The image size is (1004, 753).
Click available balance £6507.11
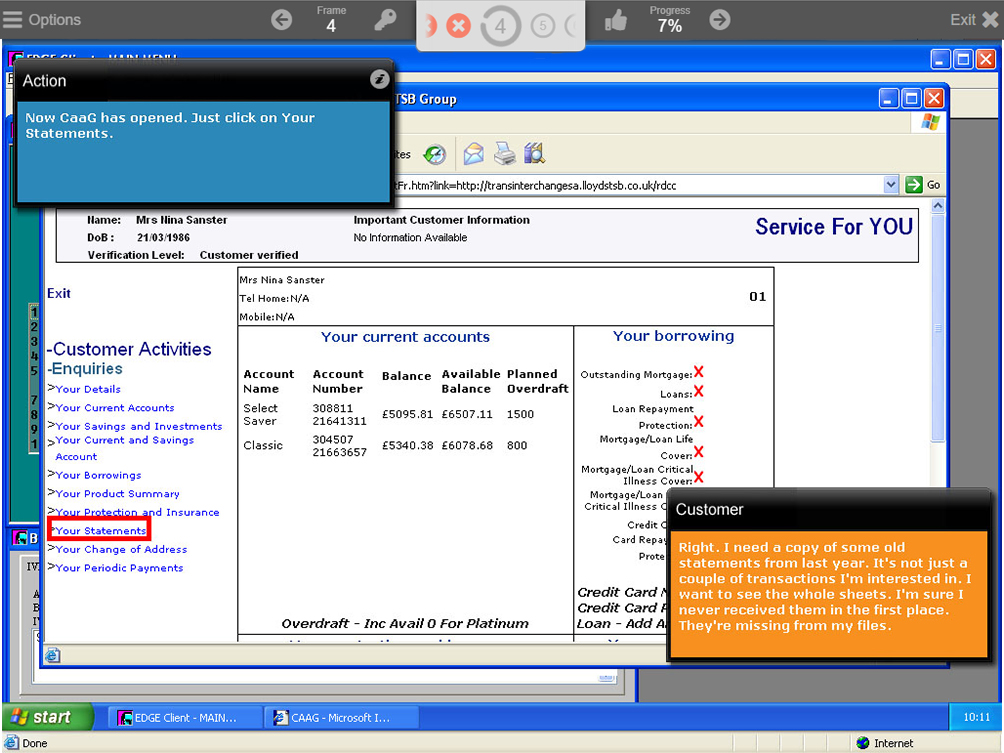pyautogui.click(x=467, y=414)
